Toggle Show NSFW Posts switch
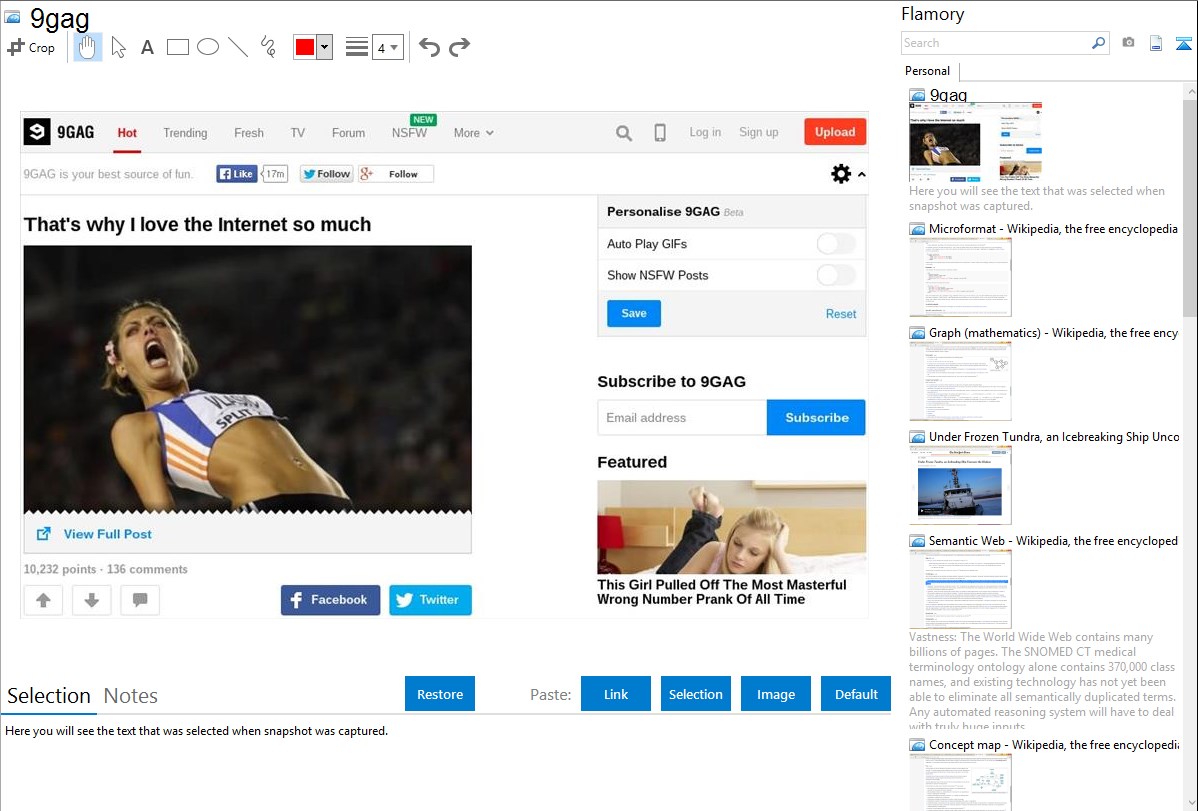The image size is (1198, 811). 836,275
